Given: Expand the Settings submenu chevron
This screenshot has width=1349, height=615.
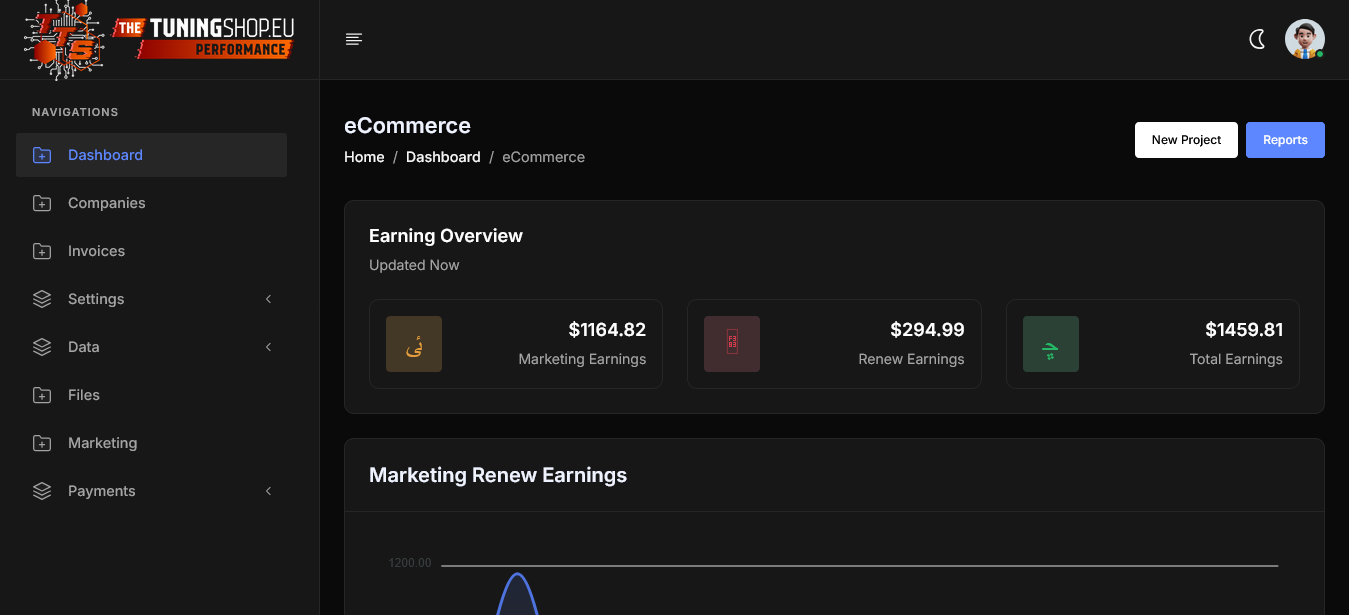Looking at the screenshot, I should [x=268, y=299].
